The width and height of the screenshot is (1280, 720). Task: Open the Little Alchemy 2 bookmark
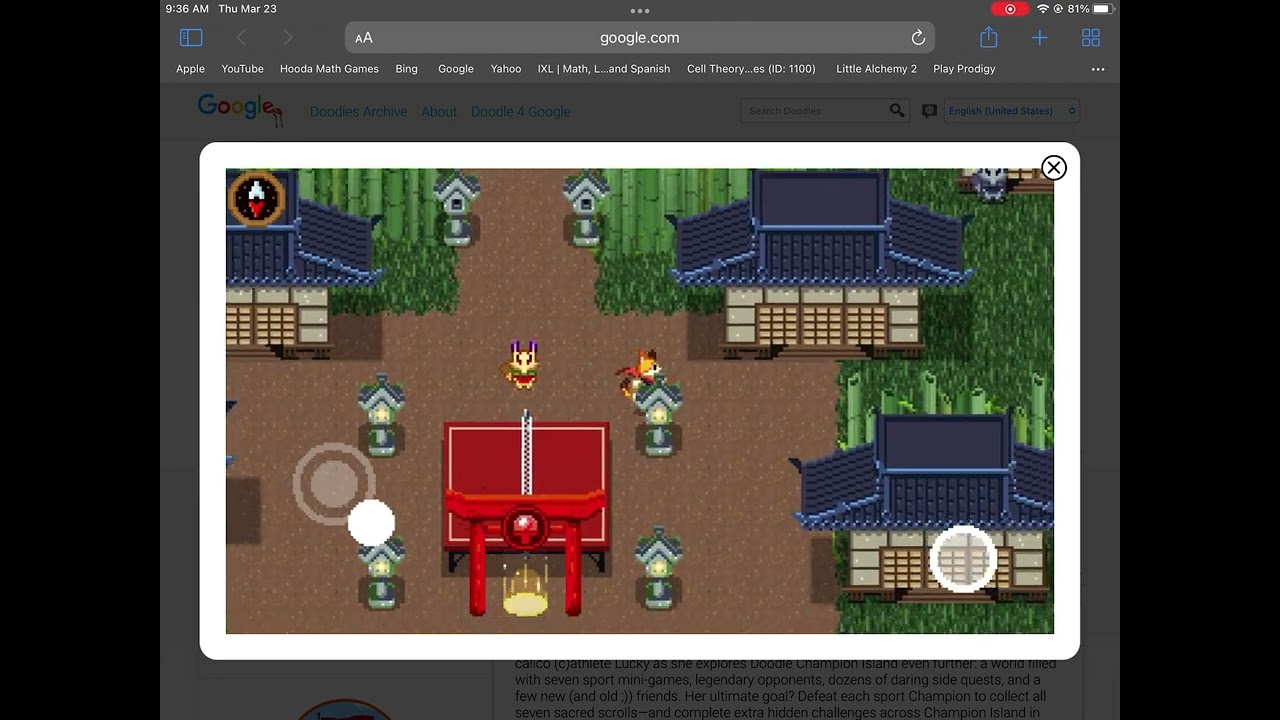[876, 69]
